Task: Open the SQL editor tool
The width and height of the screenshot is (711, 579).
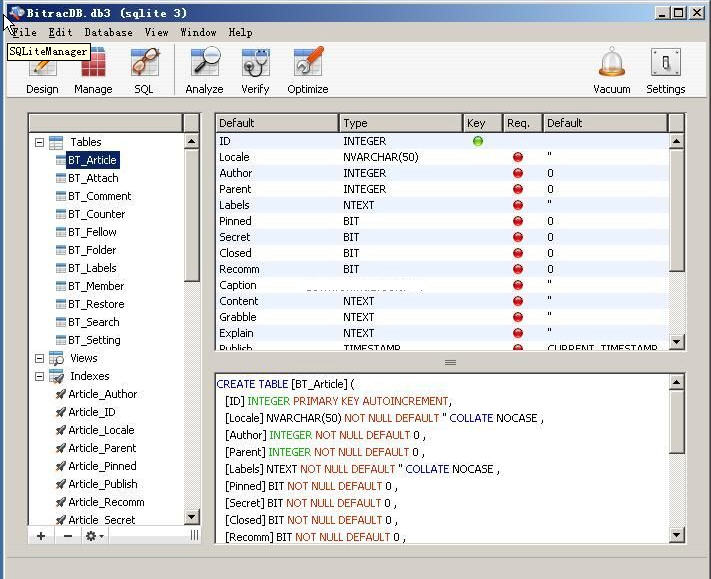Action: pyautogui.click(x=144, y=70)
